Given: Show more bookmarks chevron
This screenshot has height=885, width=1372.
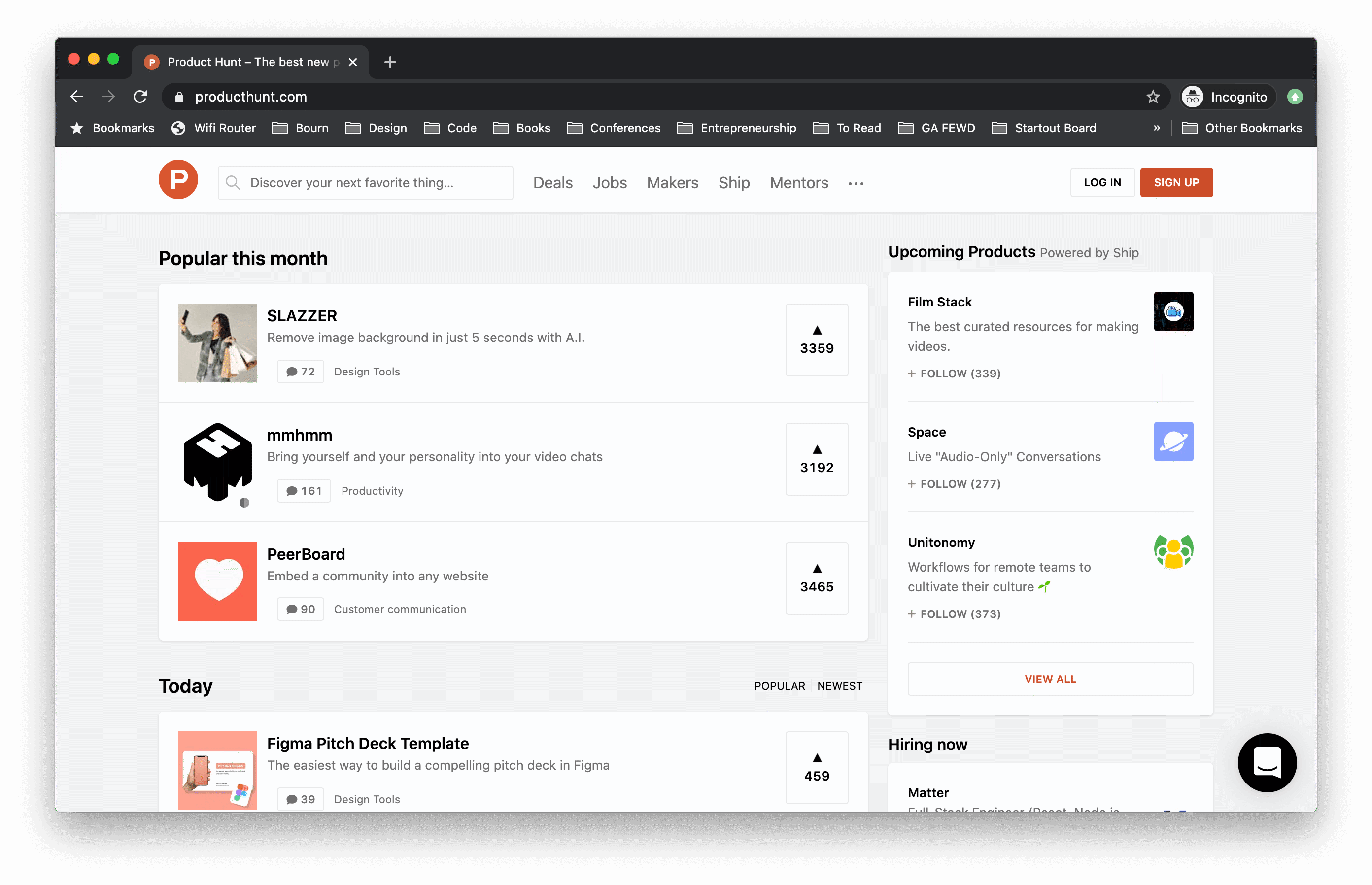Looking at the screenshot, I should 1157,128.
